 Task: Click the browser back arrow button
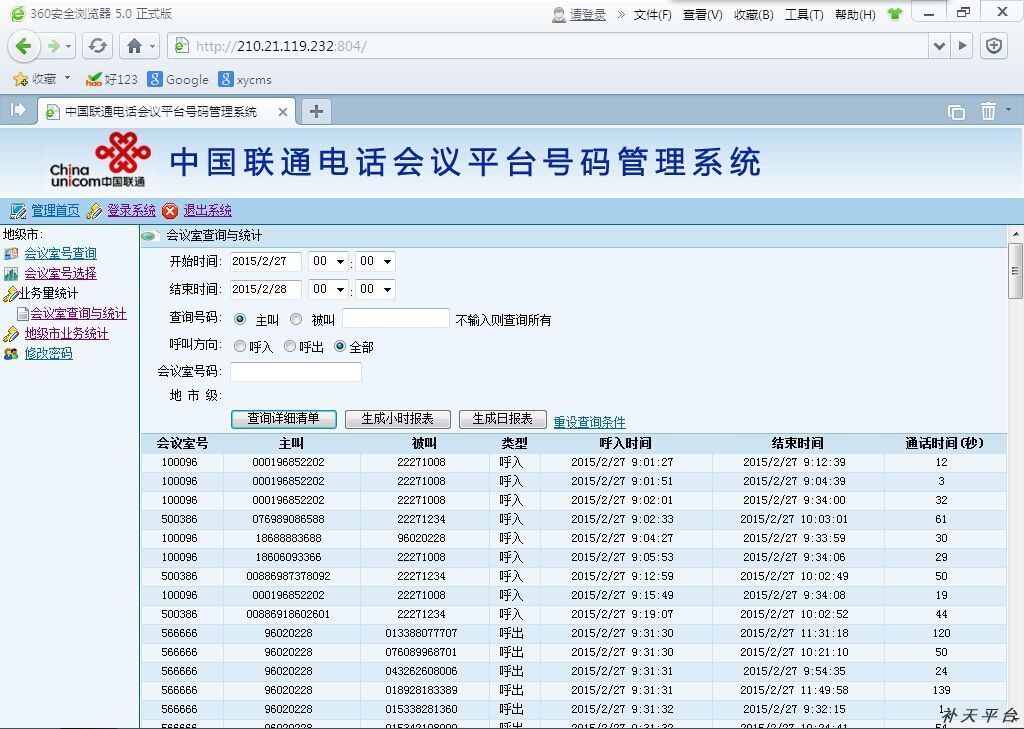click(x=24, y=46)
